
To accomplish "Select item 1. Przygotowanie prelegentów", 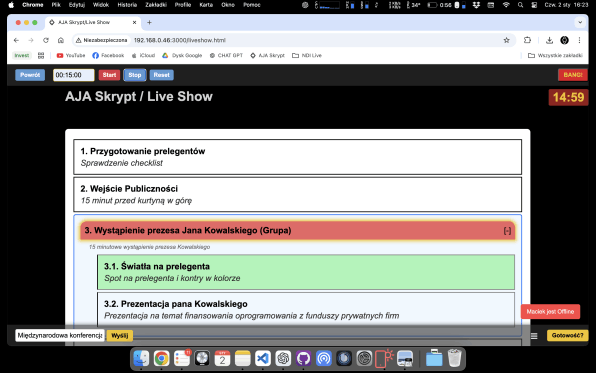I will tap(298, 157).
